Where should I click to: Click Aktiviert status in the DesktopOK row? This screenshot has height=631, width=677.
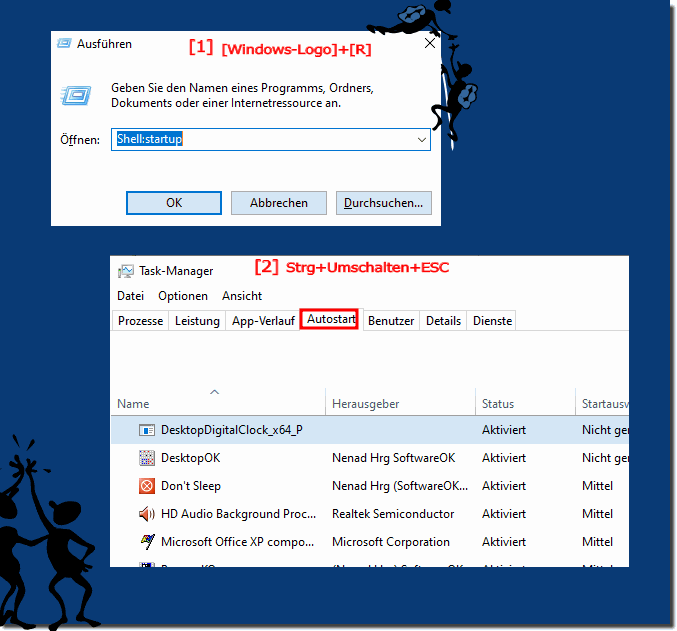tap(504, 458)
